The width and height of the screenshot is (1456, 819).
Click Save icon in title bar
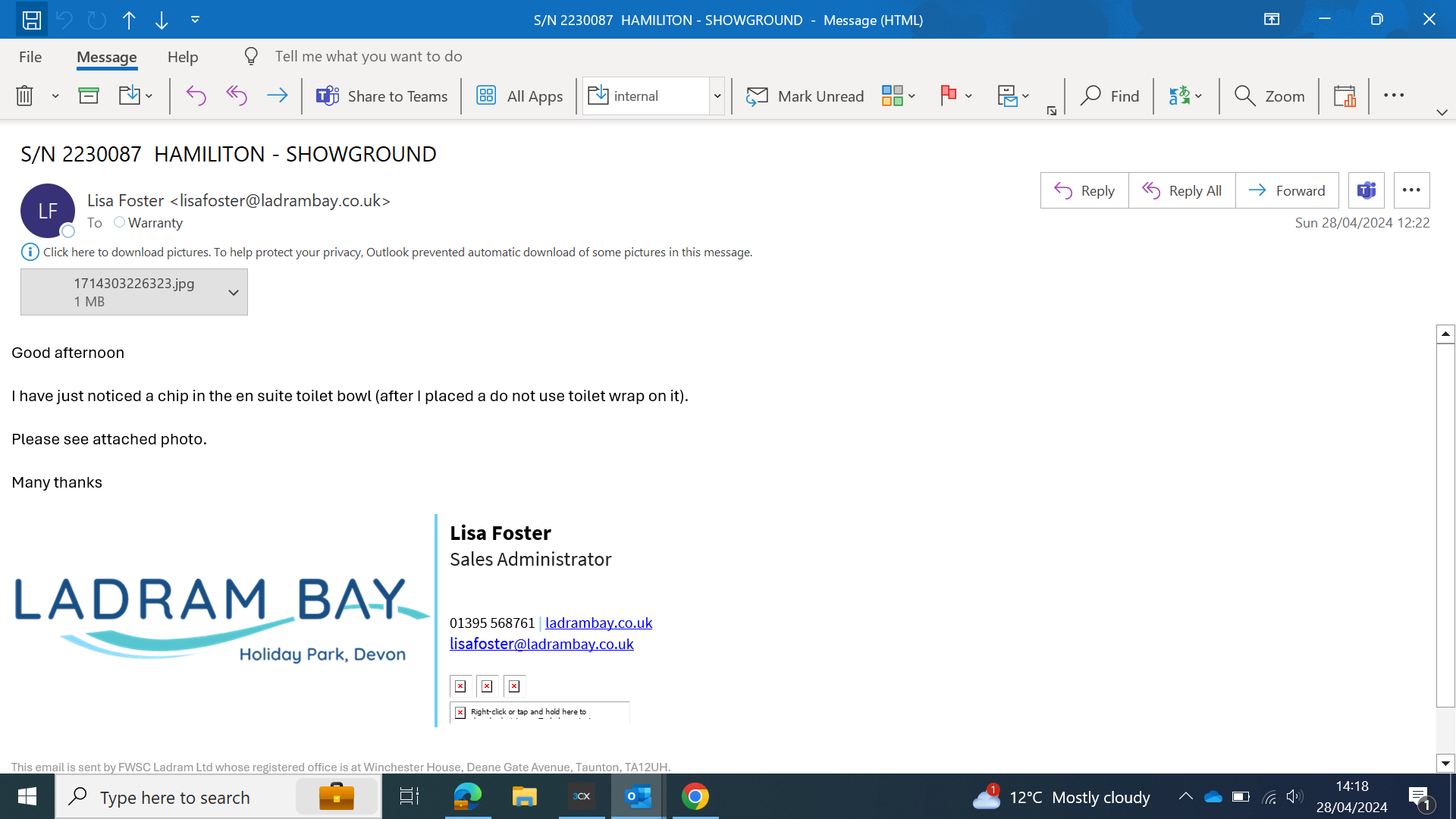pos(31,20)
